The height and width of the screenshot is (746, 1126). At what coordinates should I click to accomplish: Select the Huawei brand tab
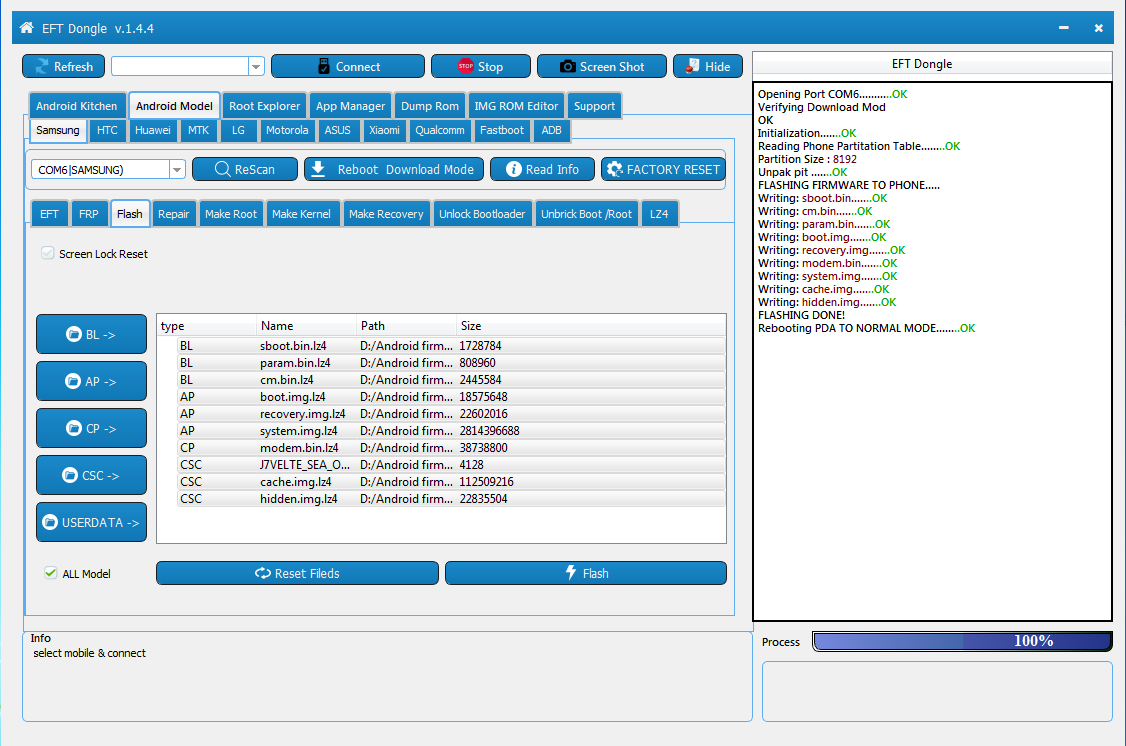153,130
